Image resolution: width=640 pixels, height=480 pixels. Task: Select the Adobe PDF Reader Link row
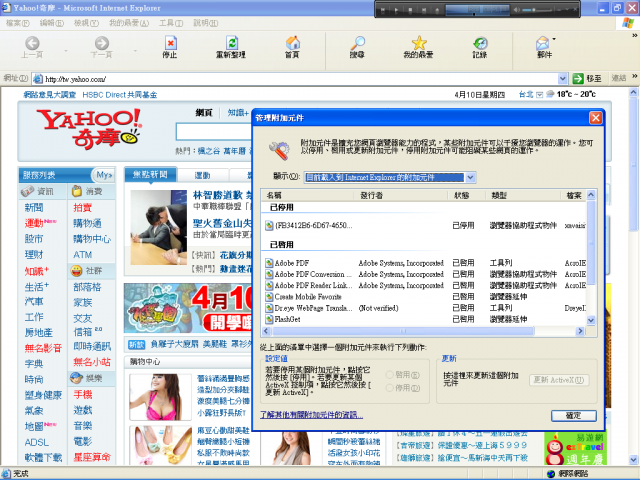click(424, 285)
